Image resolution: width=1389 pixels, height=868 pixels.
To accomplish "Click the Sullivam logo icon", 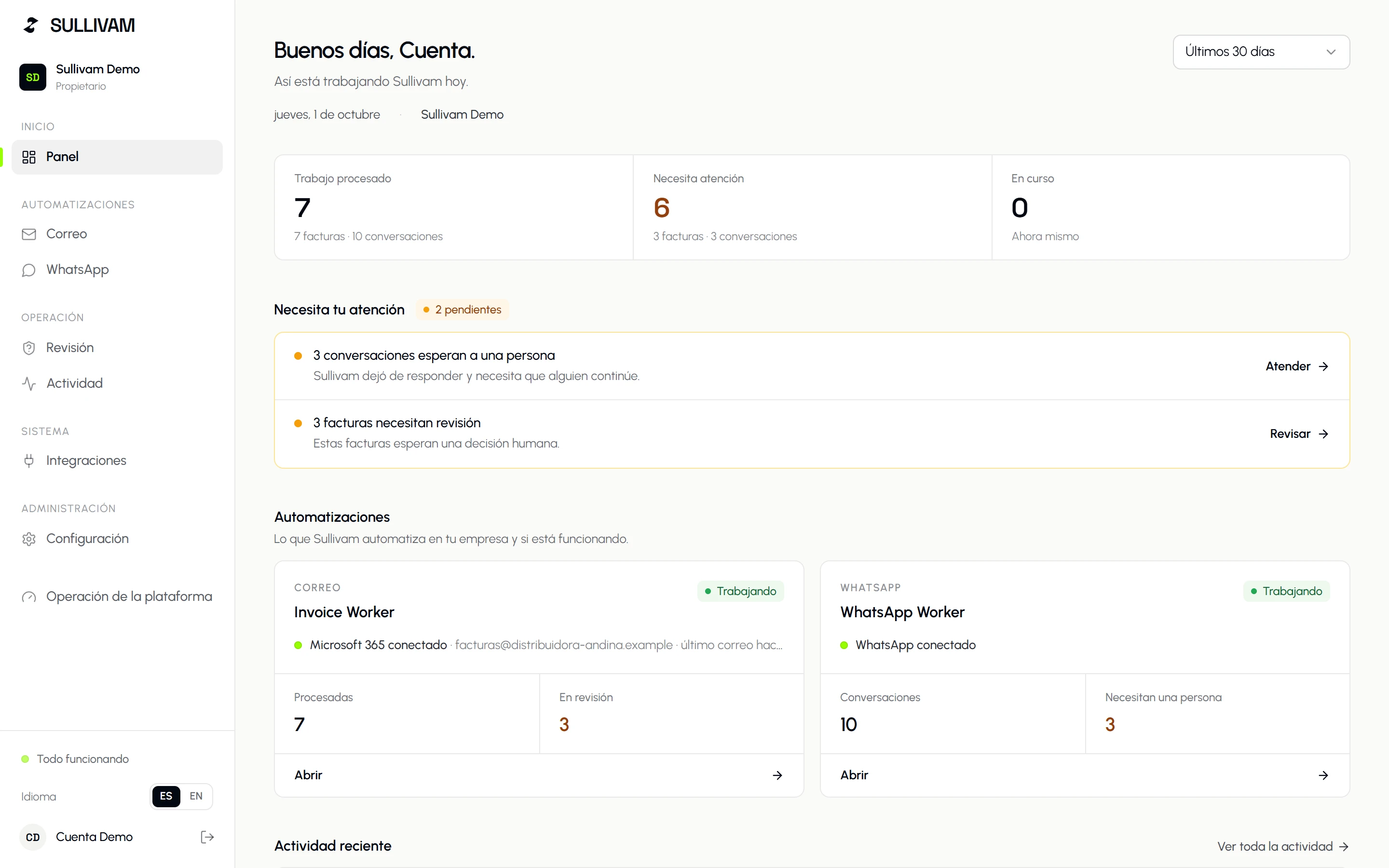I will (31, 25).
